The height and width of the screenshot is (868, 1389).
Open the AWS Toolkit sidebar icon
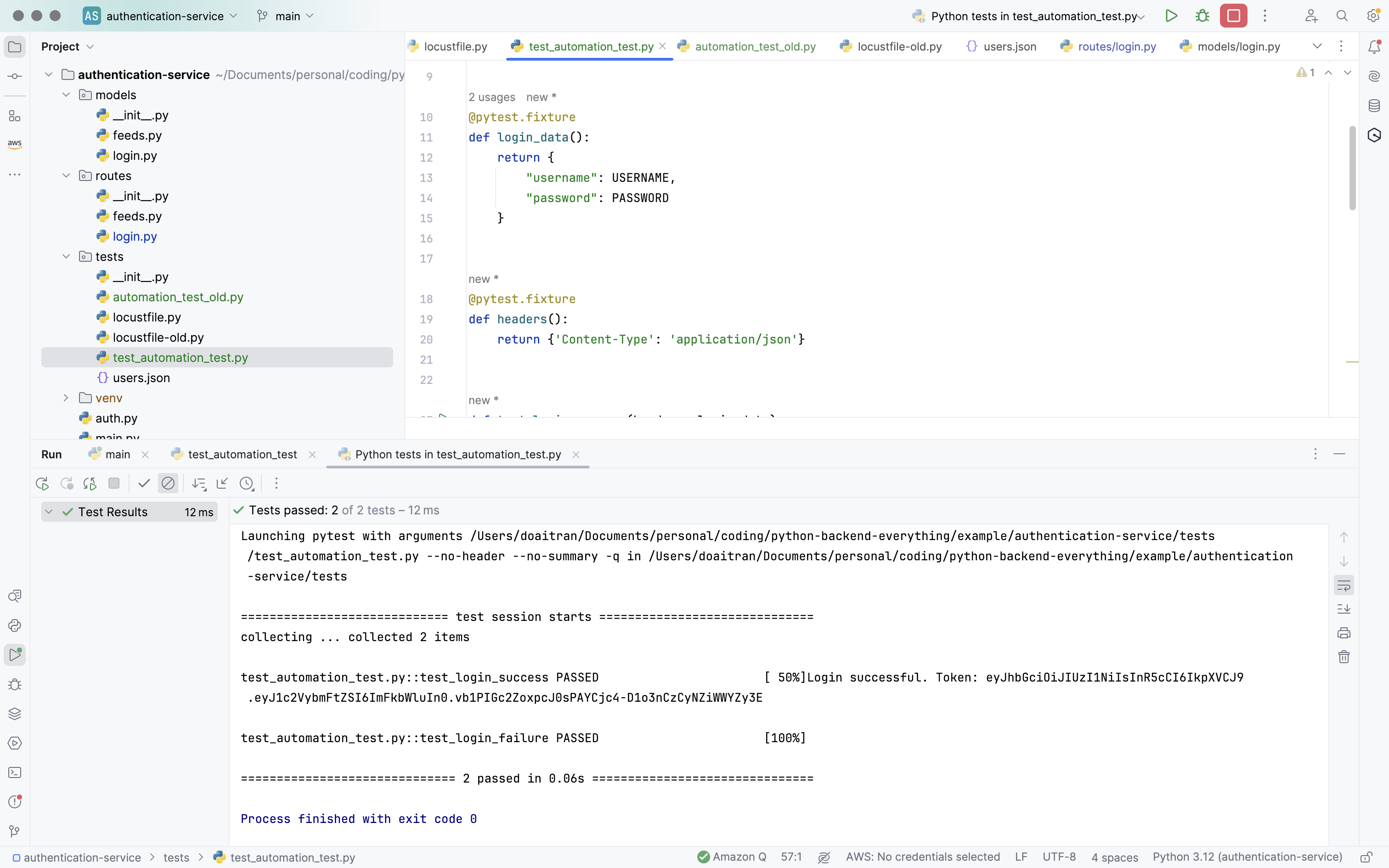[15, 144]
